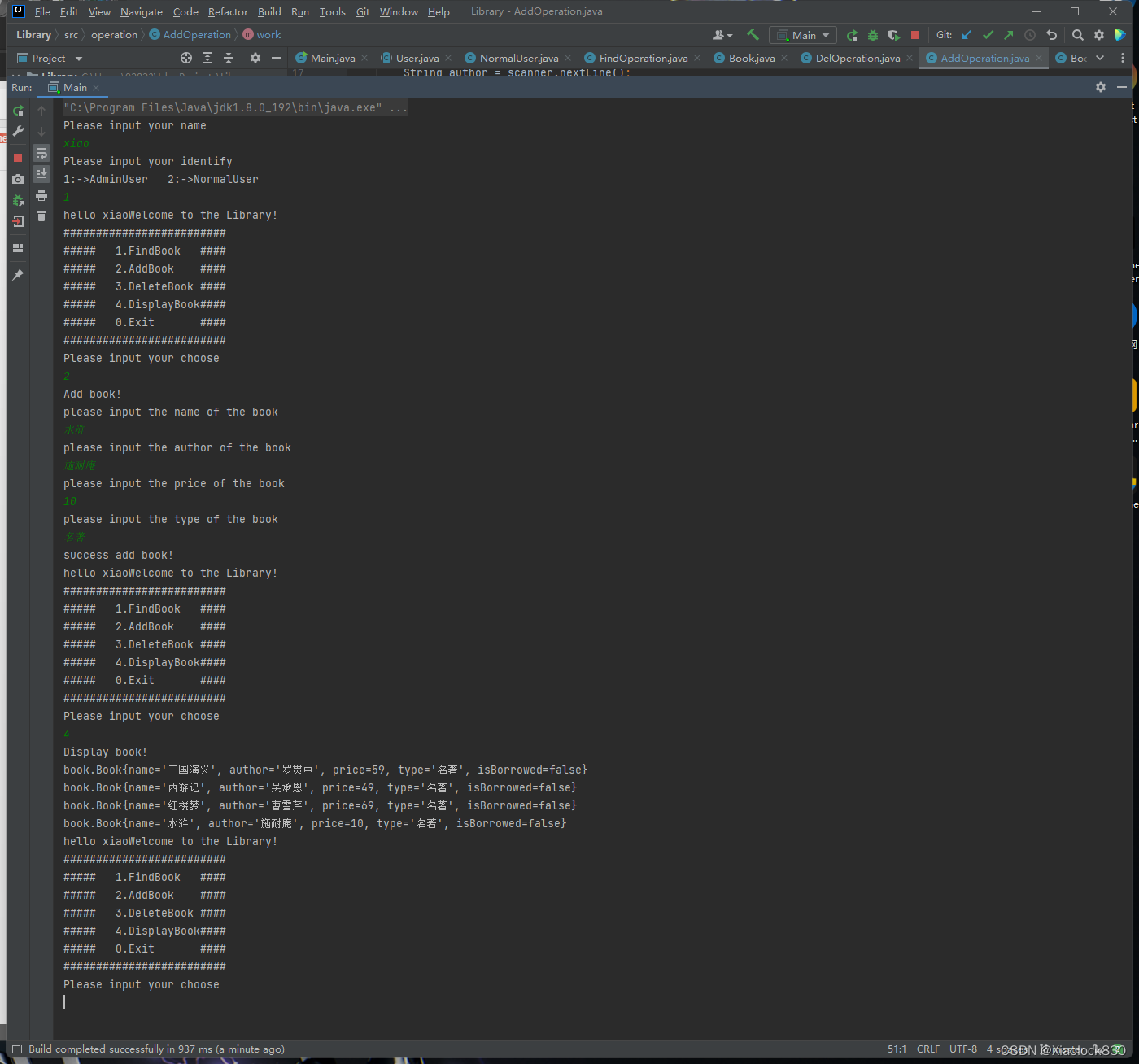Rerun Main in the Run panel
Image resolution: width=1139 pixels, height=1064 pixels.
click(18, 111)
